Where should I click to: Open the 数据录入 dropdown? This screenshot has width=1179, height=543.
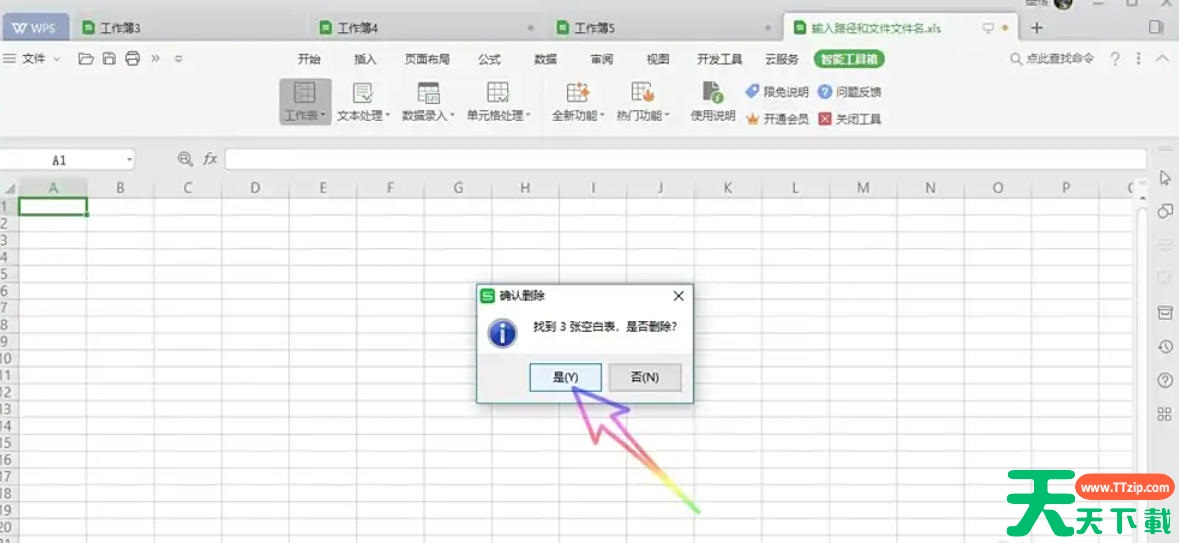429,102
